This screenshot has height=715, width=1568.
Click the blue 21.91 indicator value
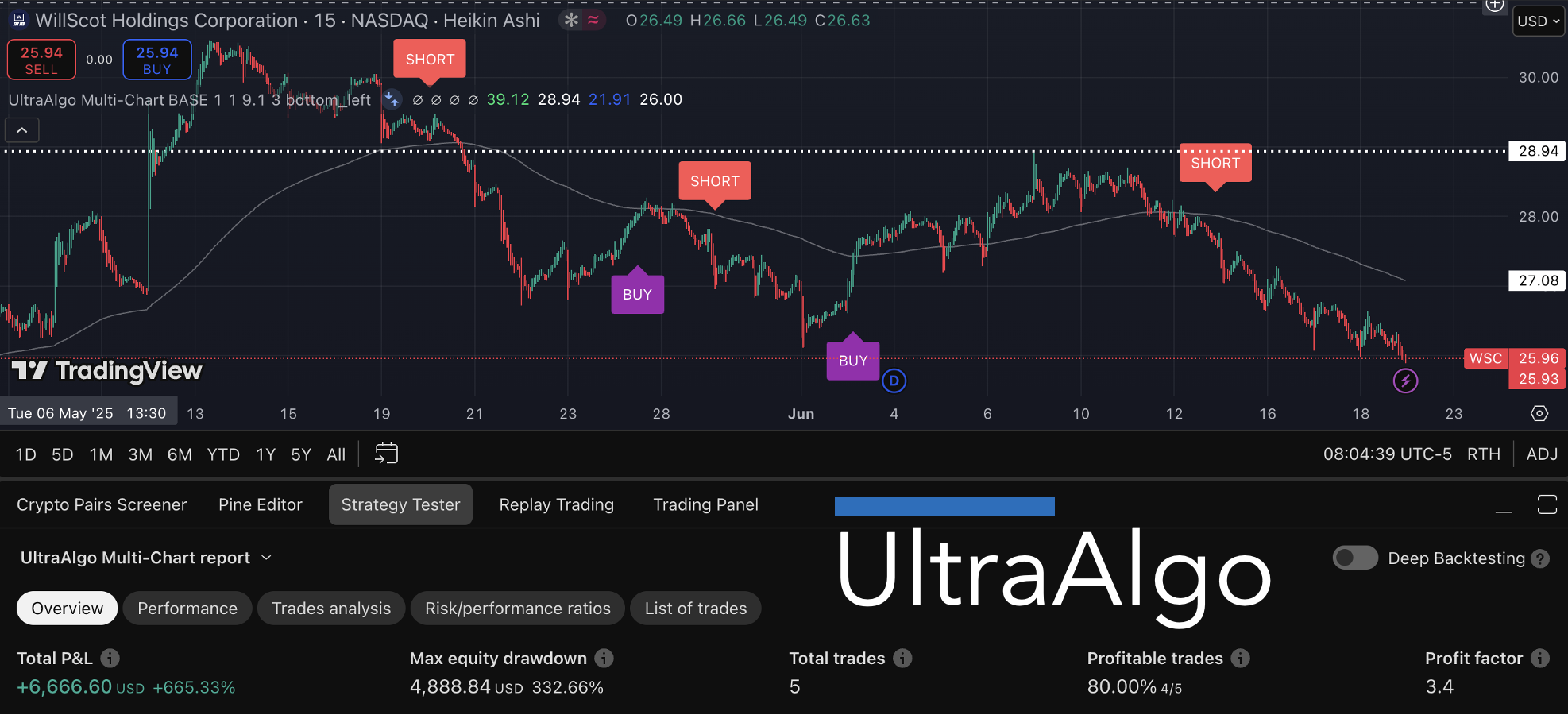[609, 99]
